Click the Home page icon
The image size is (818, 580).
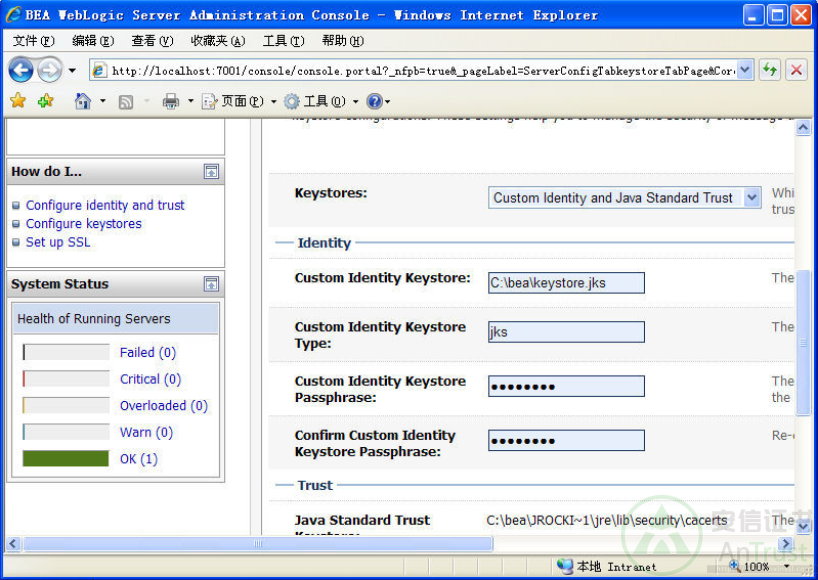(83, 101)
